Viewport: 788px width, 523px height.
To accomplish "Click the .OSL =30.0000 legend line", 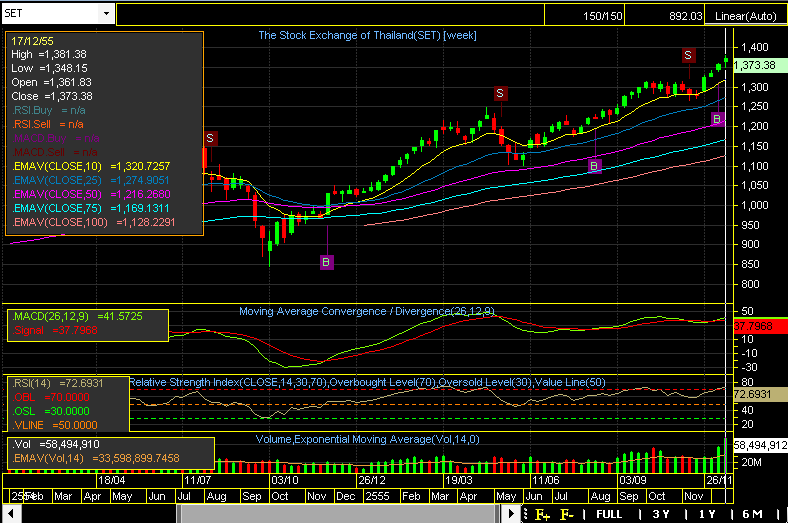I will [x=52, y=411].
